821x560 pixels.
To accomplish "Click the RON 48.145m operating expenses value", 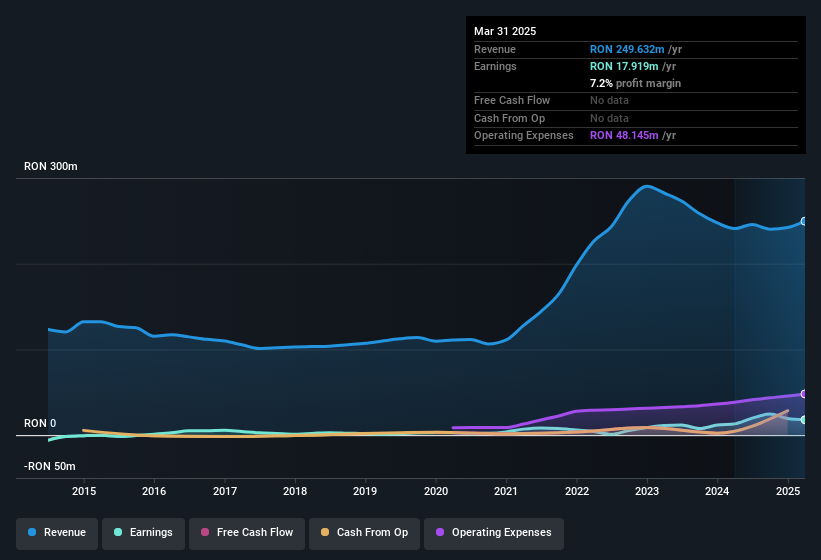I will coord(624,136).
